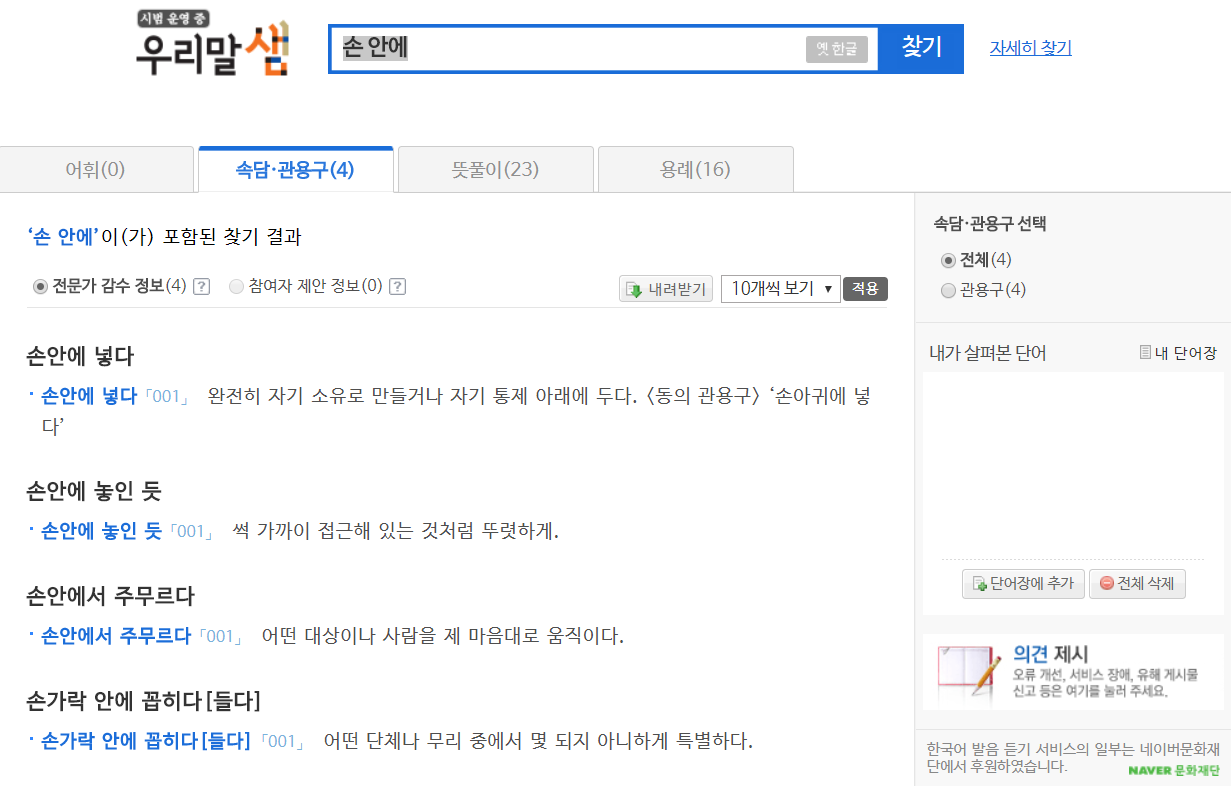Switch to the 용례(16) tab
The image size is (1231, 786).
[694, 169]
